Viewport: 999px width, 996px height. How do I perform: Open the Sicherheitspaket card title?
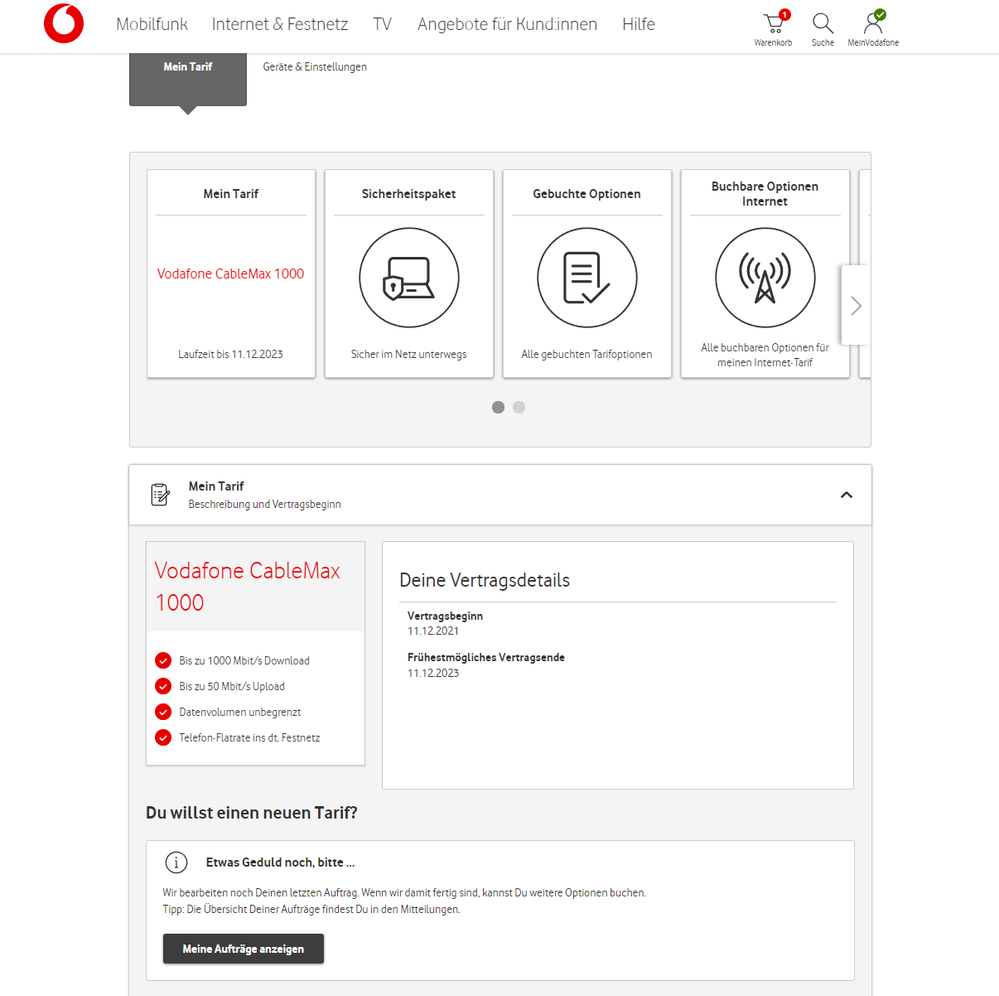click(409, 194)
